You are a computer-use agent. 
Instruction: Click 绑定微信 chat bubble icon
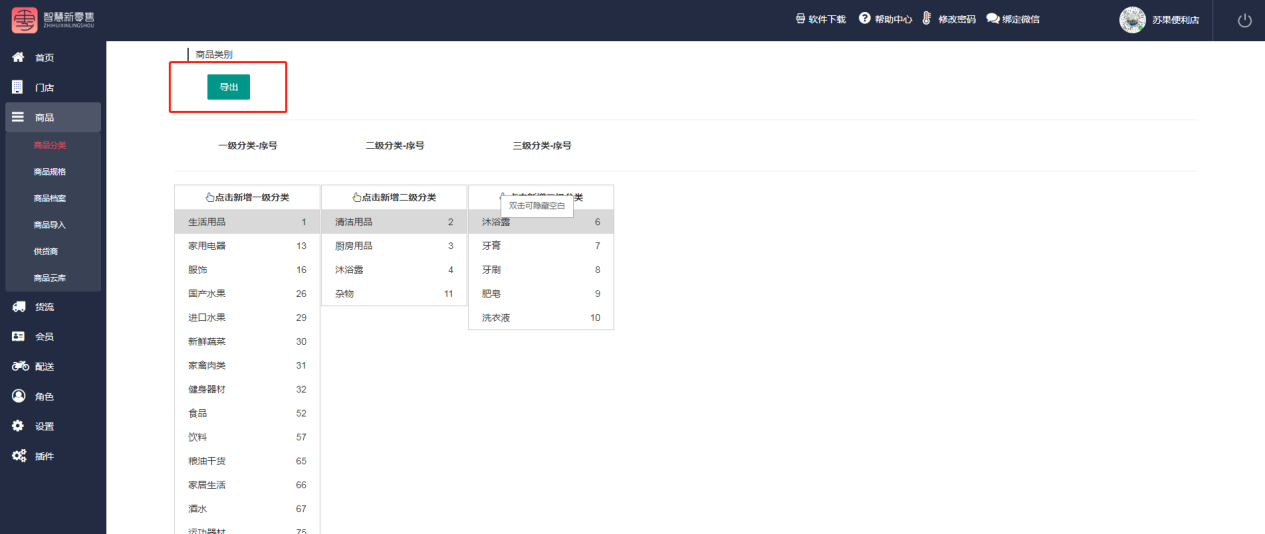(x=993, y=19)
